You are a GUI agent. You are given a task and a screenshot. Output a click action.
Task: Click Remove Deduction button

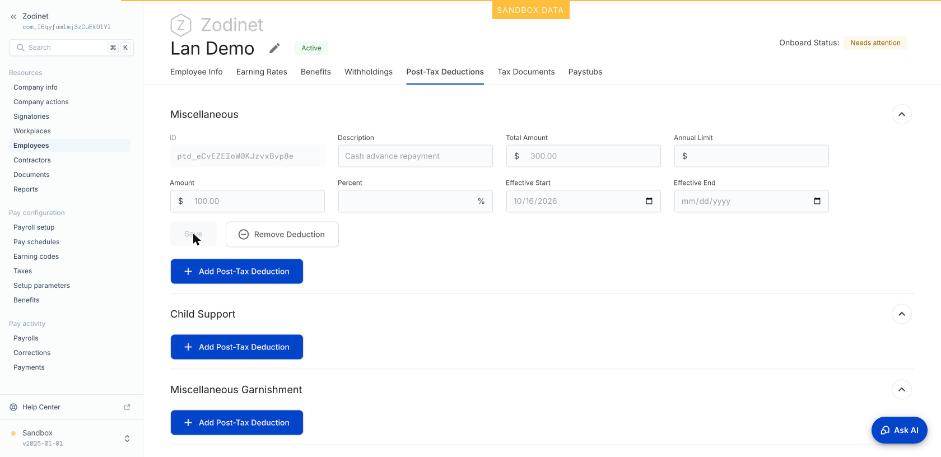[x=282, y=234]
